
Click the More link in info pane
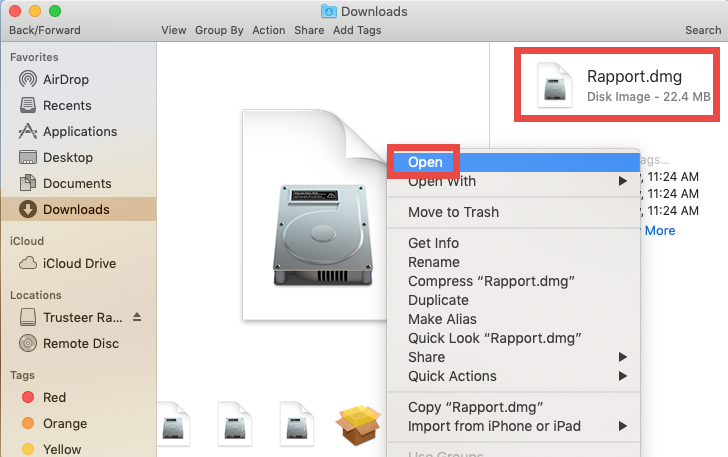pos(660,231)
